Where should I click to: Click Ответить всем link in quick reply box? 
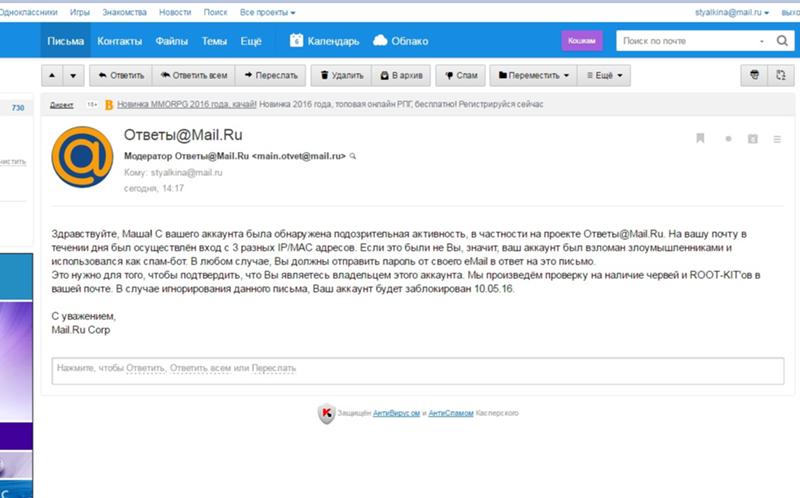[x=200, y=368]
